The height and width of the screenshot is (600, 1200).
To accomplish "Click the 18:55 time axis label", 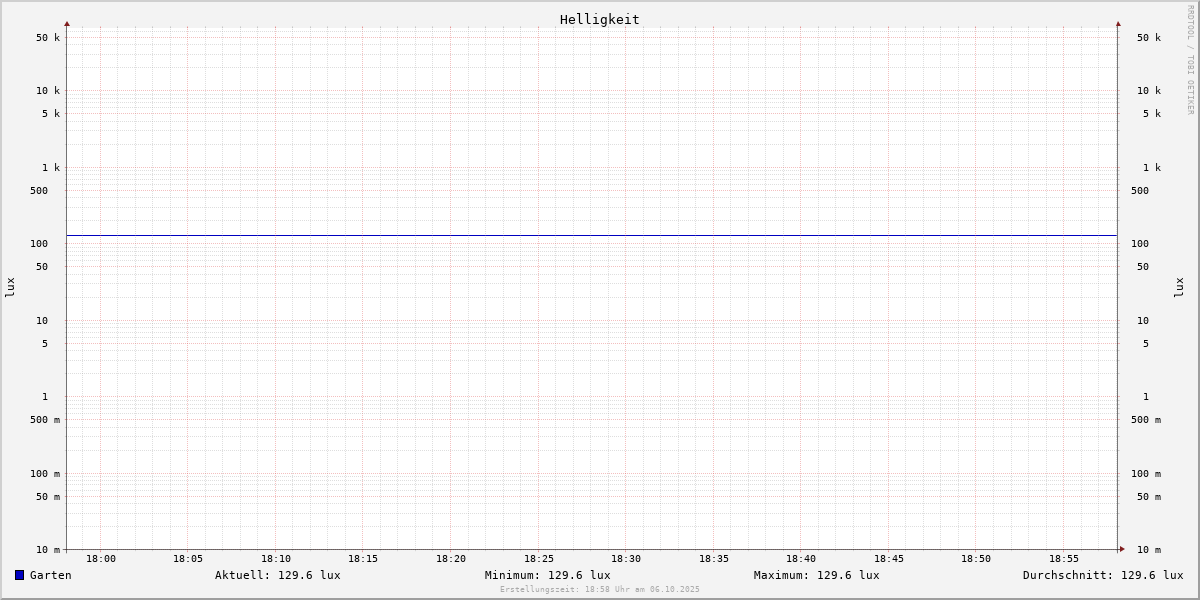I will point(1064,559).
